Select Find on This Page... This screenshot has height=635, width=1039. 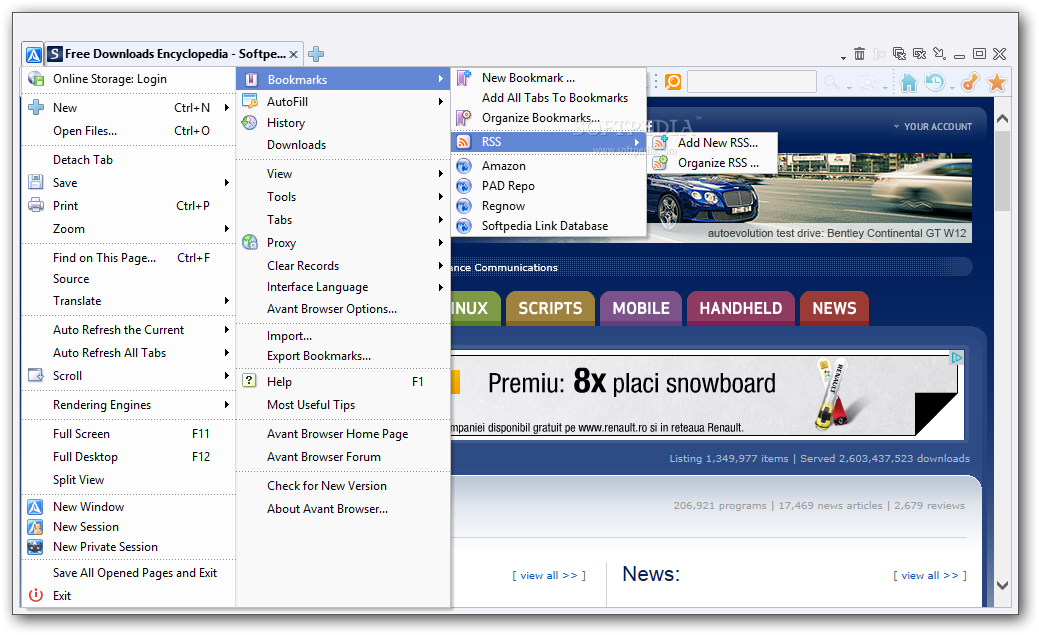tap(129, 258)
